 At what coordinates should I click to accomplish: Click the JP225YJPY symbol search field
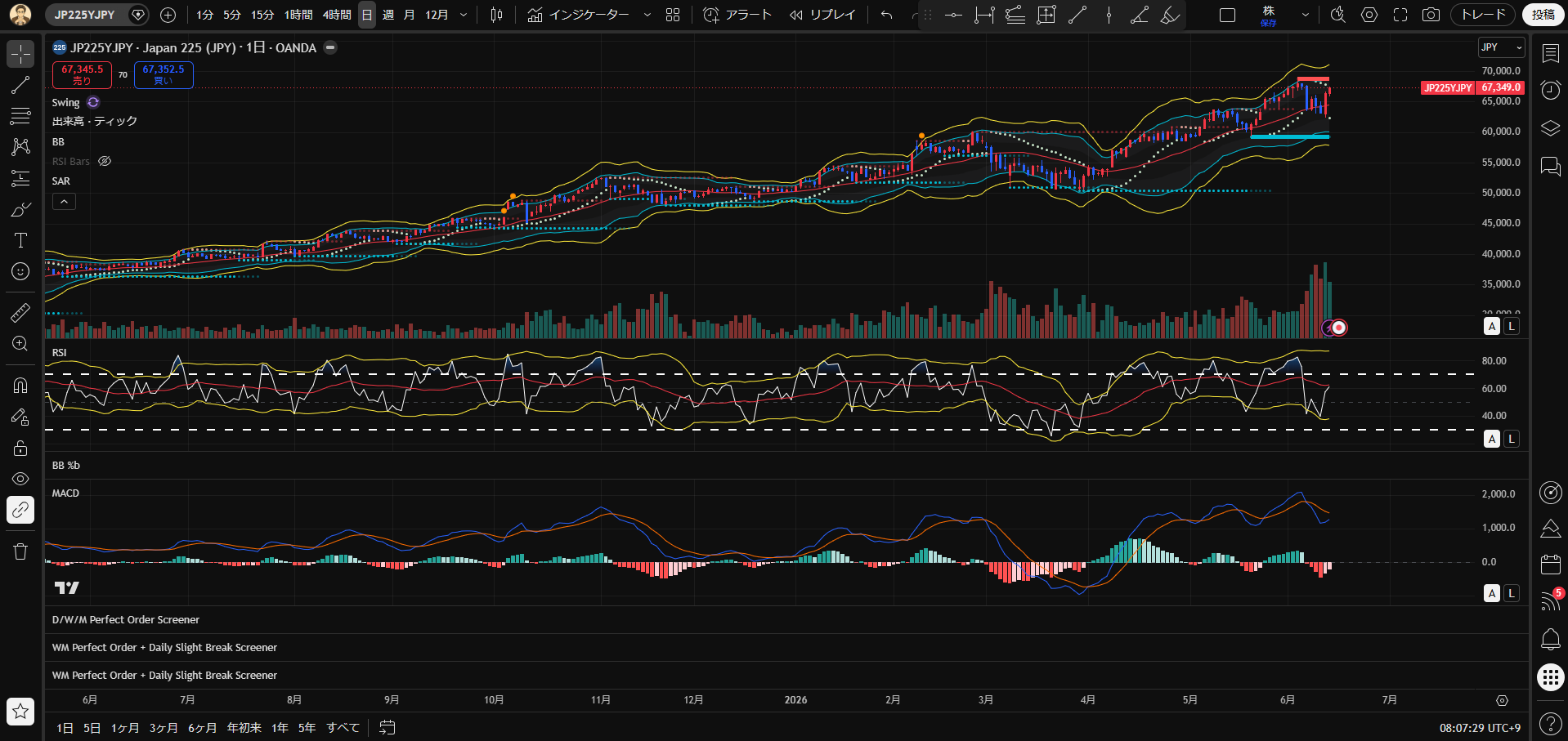tap(86, 15)
